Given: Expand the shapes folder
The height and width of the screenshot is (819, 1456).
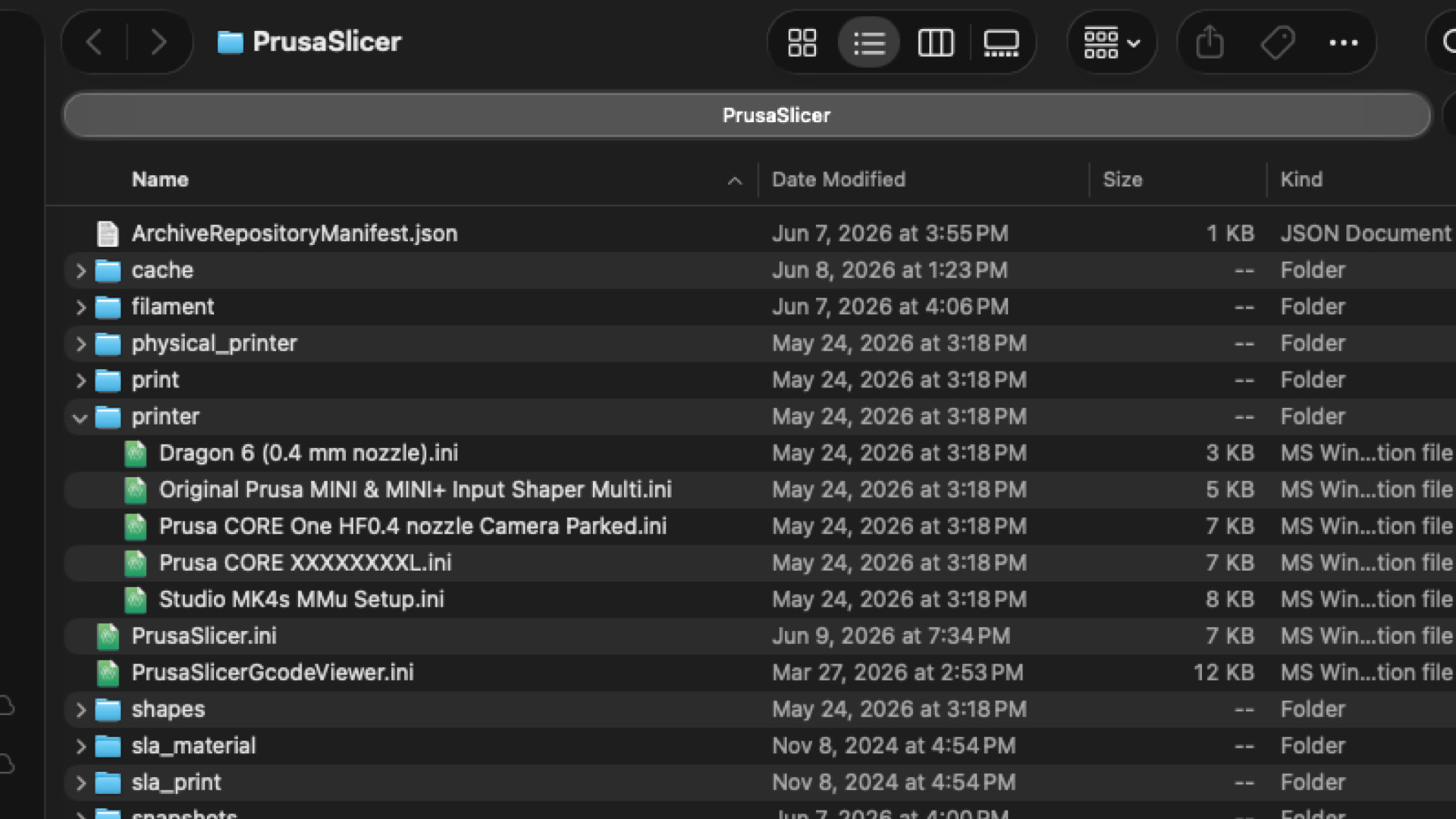Looking at the screenshot, I should click(80, 710).
